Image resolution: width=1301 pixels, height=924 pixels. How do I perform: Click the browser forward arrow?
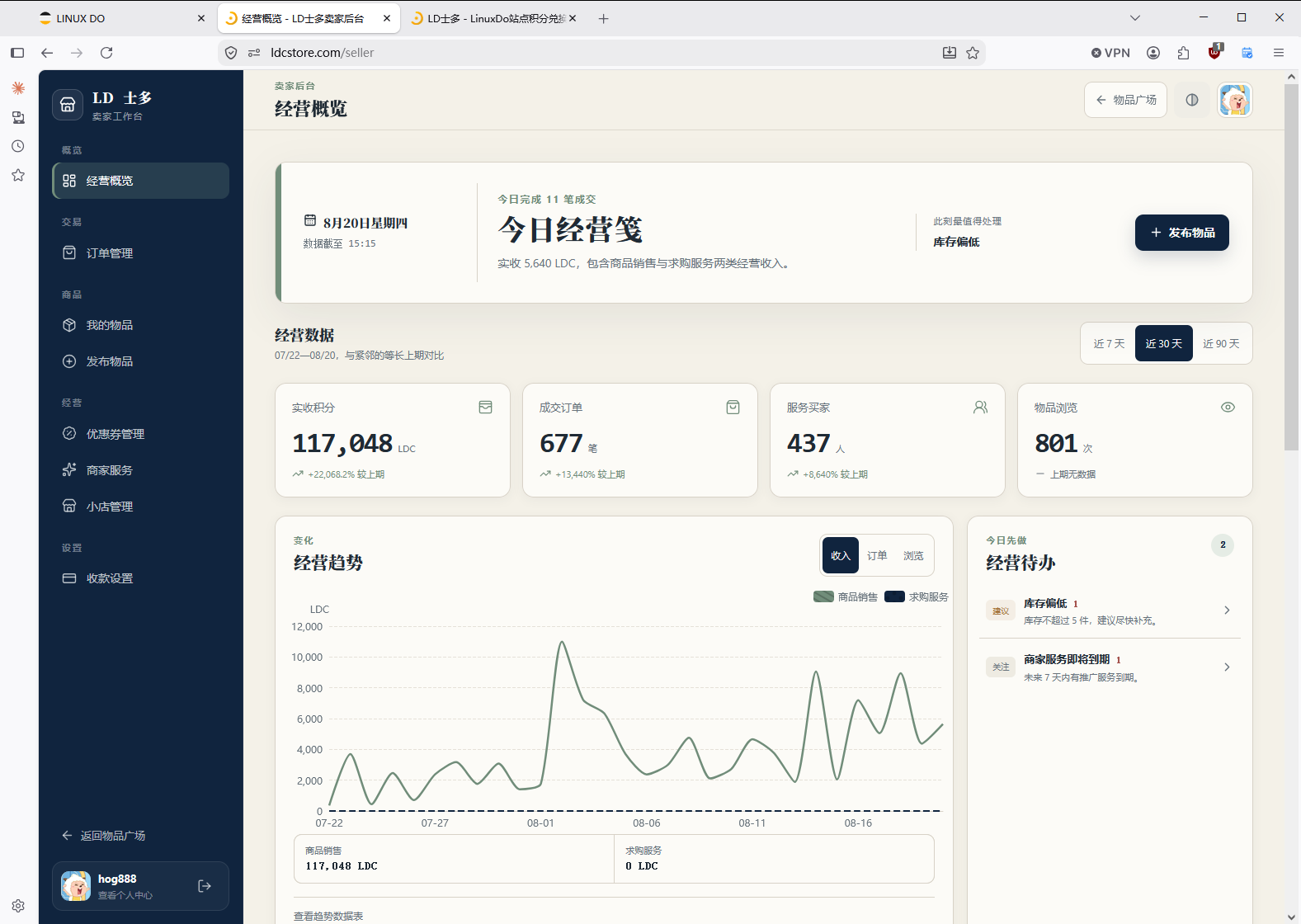(x=77, y=53)
